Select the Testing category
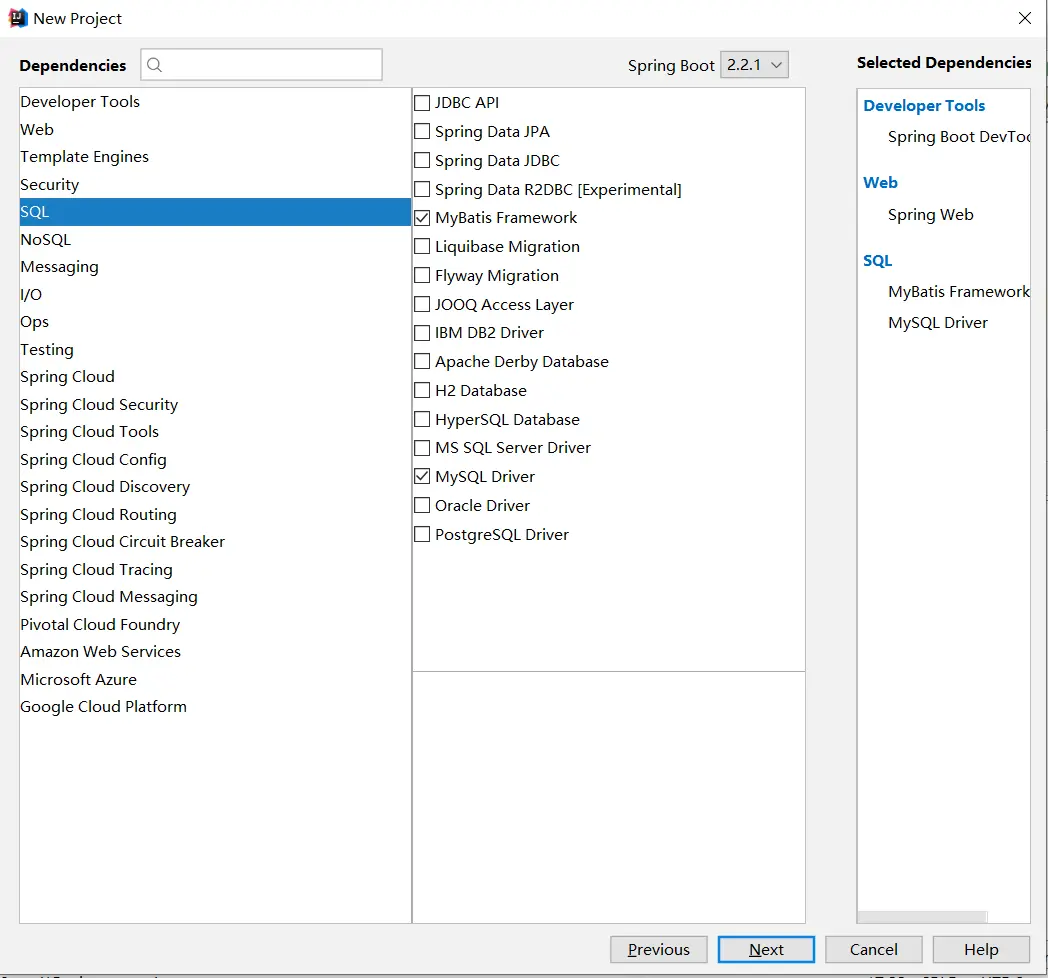The width and height of the screenshot is (1048, 978). (x=215, y=350)
